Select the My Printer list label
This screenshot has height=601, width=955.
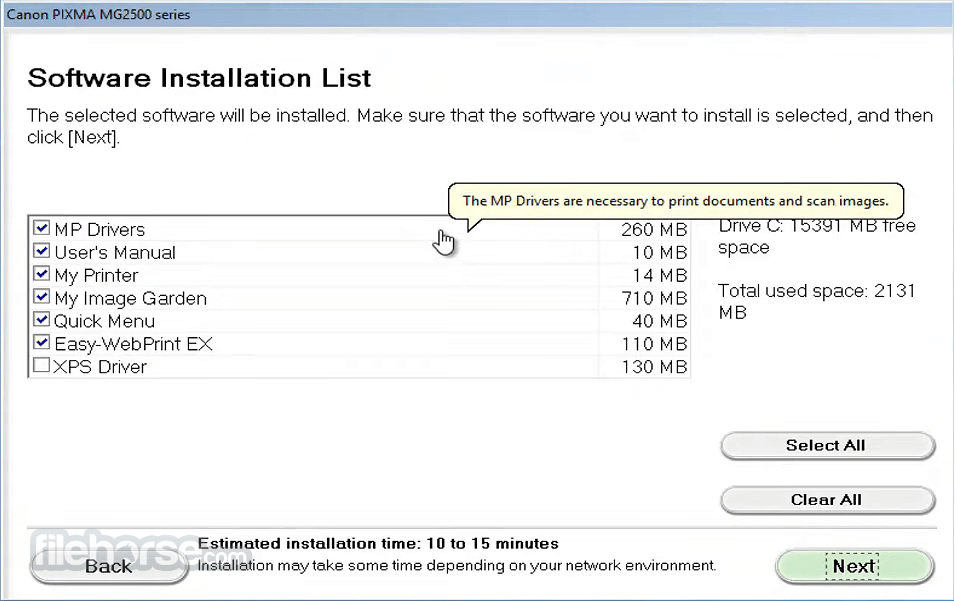(96, 276)
